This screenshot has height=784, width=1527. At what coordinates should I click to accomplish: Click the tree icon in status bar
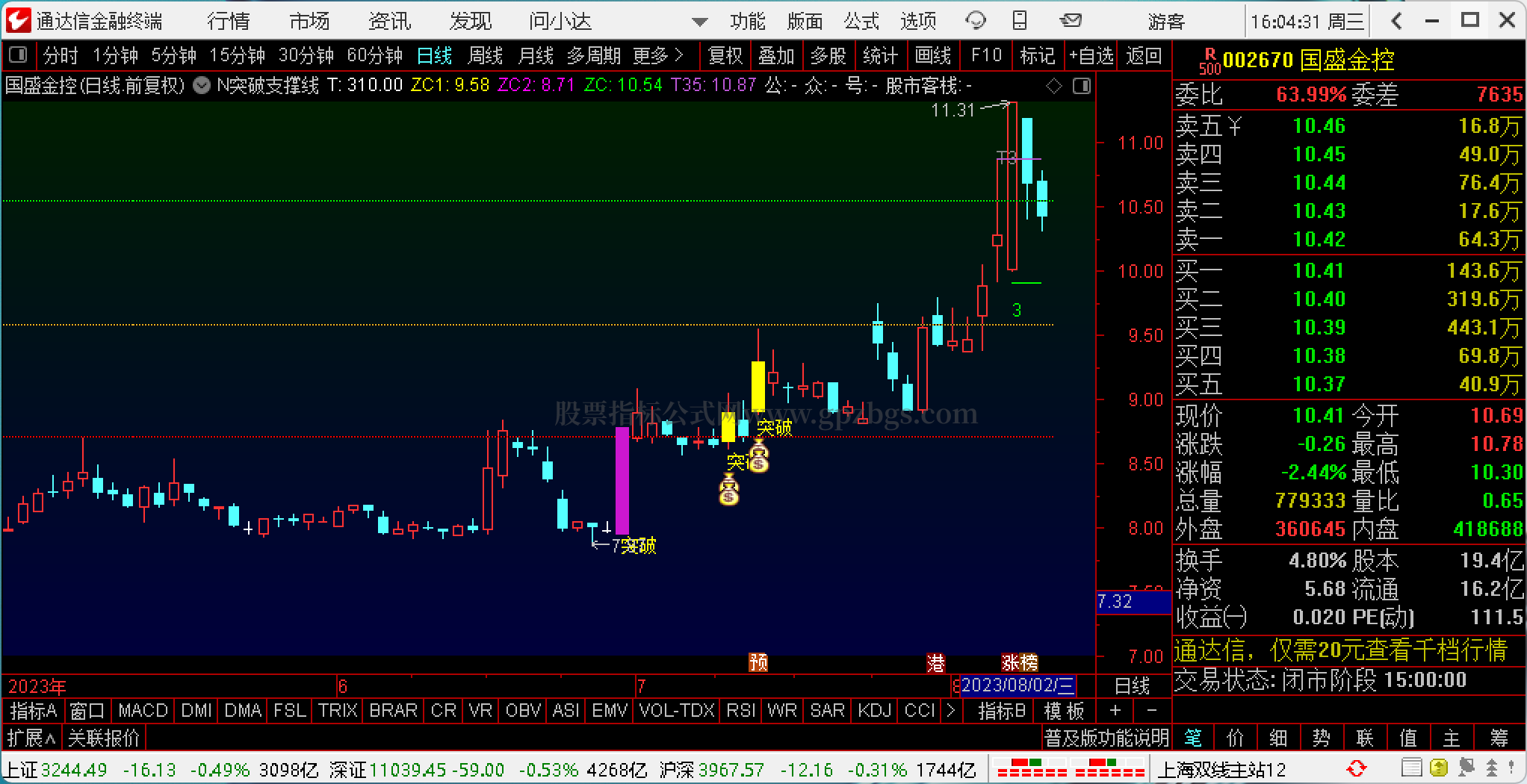pyautogui.click(x=1491, y=768)
